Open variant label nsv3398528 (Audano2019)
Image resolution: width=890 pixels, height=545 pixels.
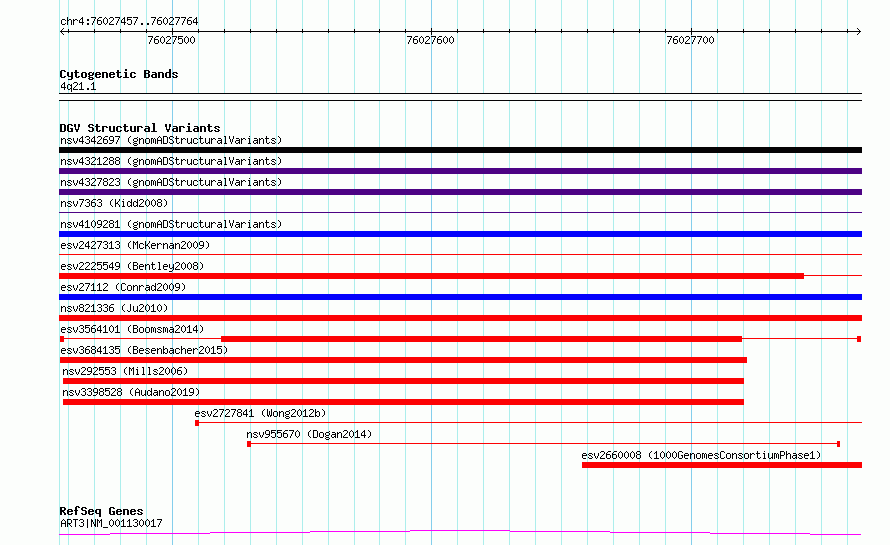tap(131, 392)
